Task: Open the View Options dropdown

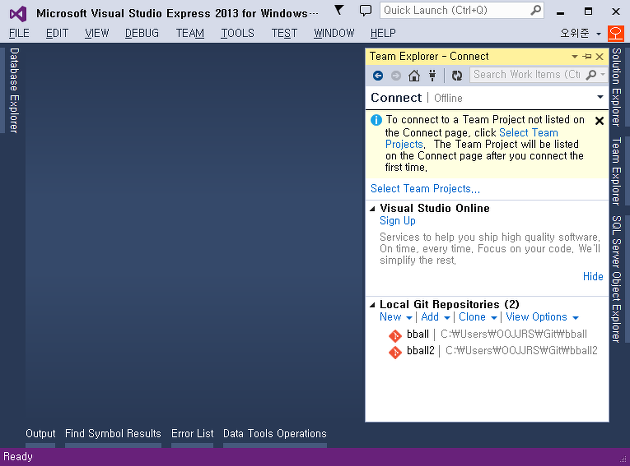Action: [542, 317]
